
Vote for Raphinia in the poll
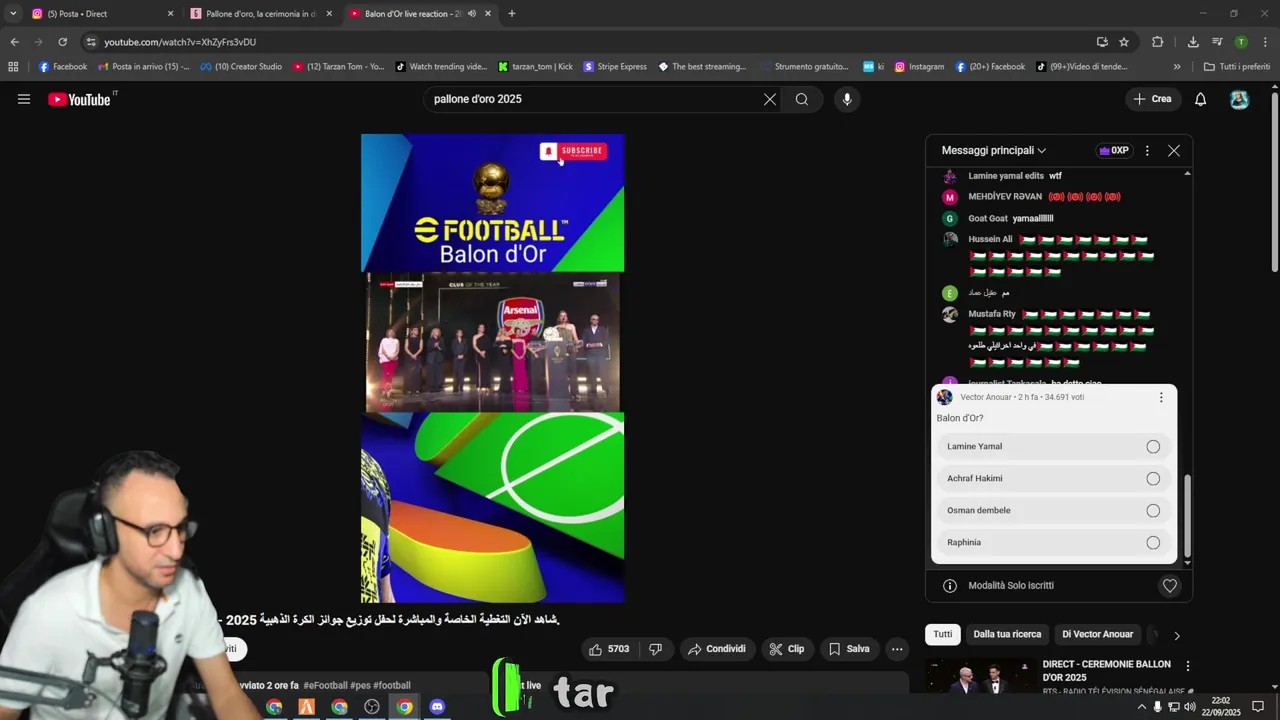tap(1054, 543)
